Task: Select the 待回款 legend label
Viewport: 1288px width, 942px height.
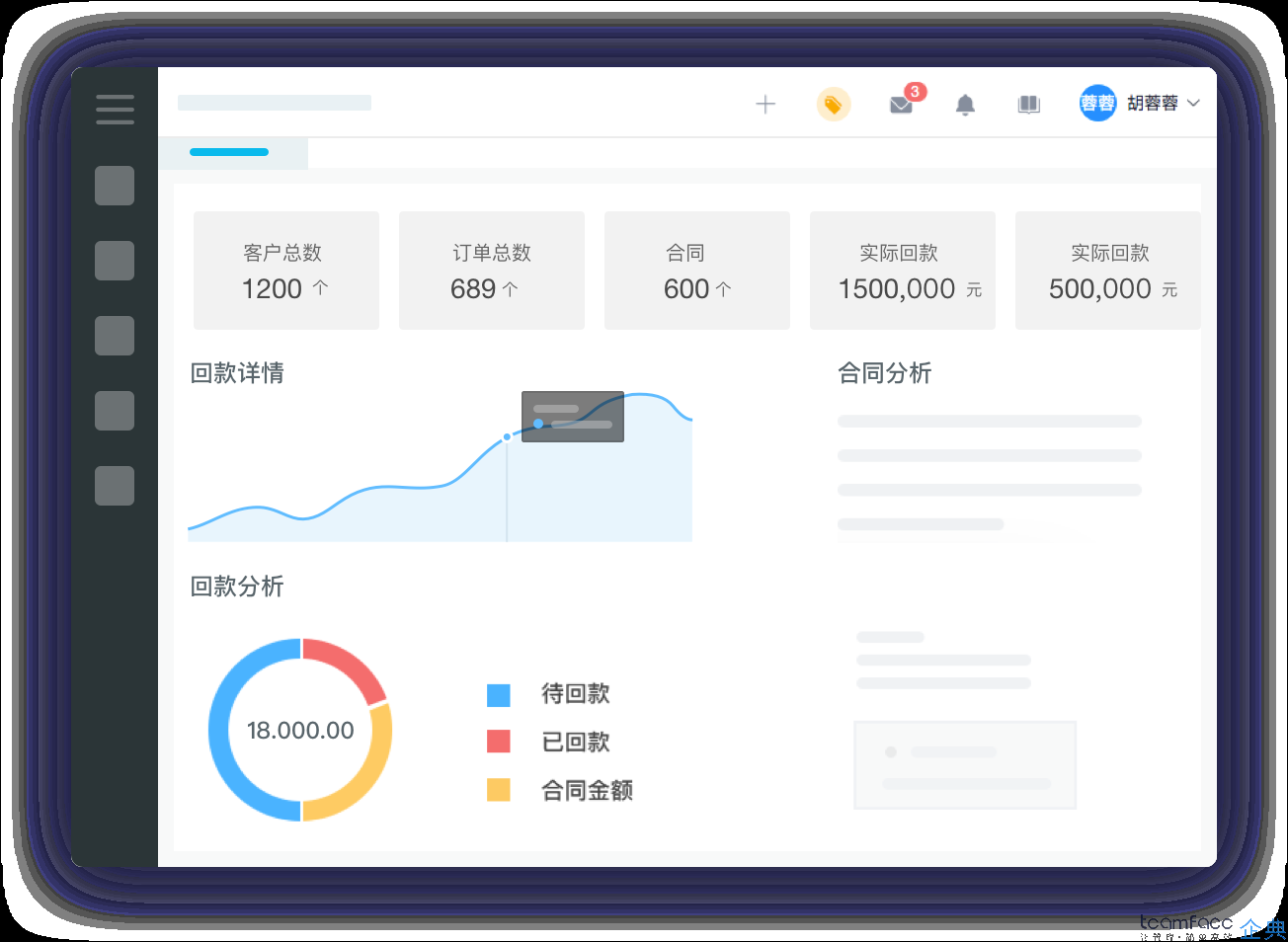Action: 576,694
